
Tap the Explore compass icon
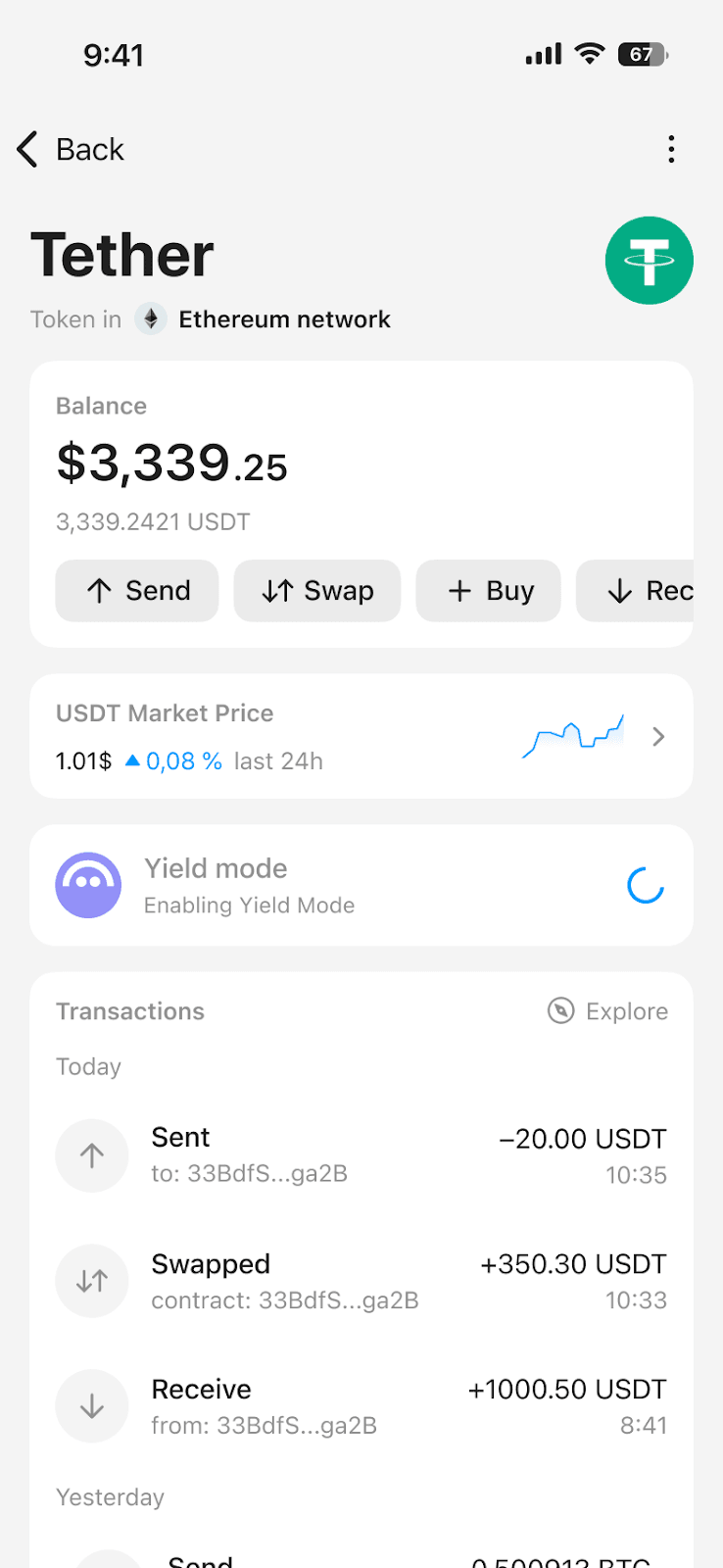[560, 1010]
